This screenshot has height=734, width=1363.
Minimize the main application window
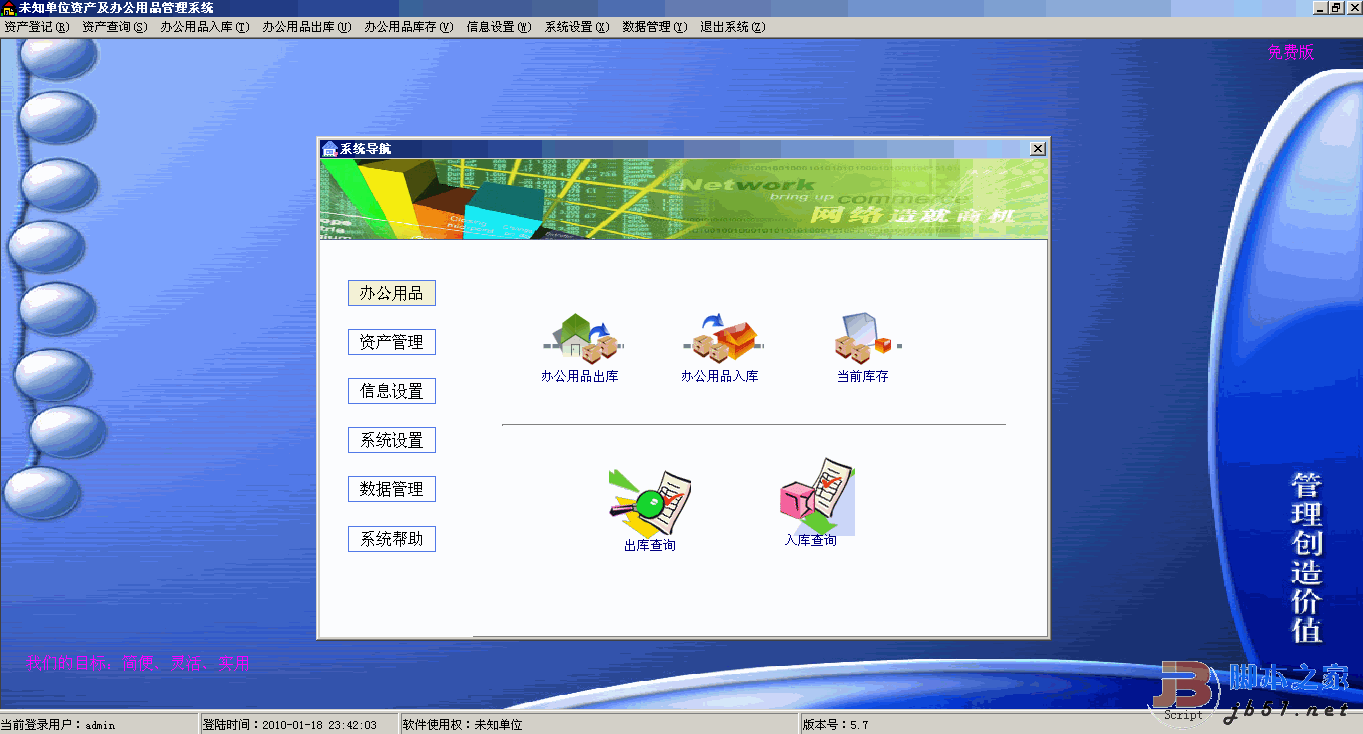[1320, 8]
